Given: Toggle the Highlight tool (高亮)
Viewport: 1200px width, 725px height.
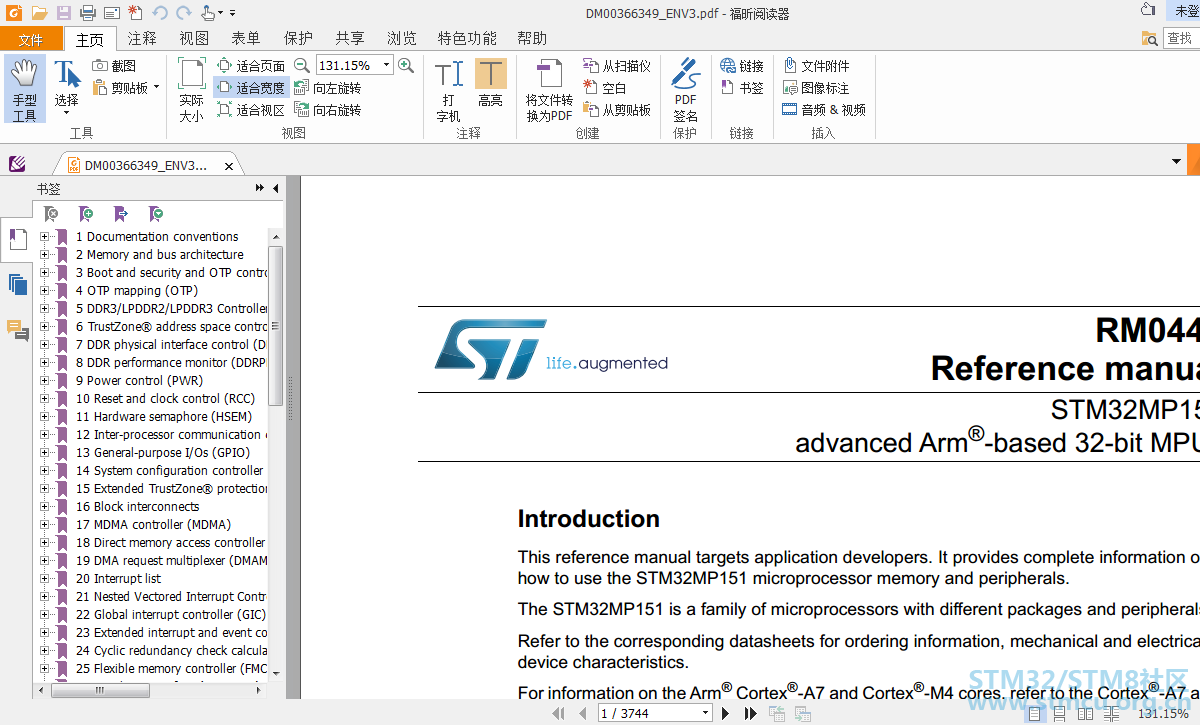Looking at the screenshot, I should pyautogui.click(x=490, y=84).
